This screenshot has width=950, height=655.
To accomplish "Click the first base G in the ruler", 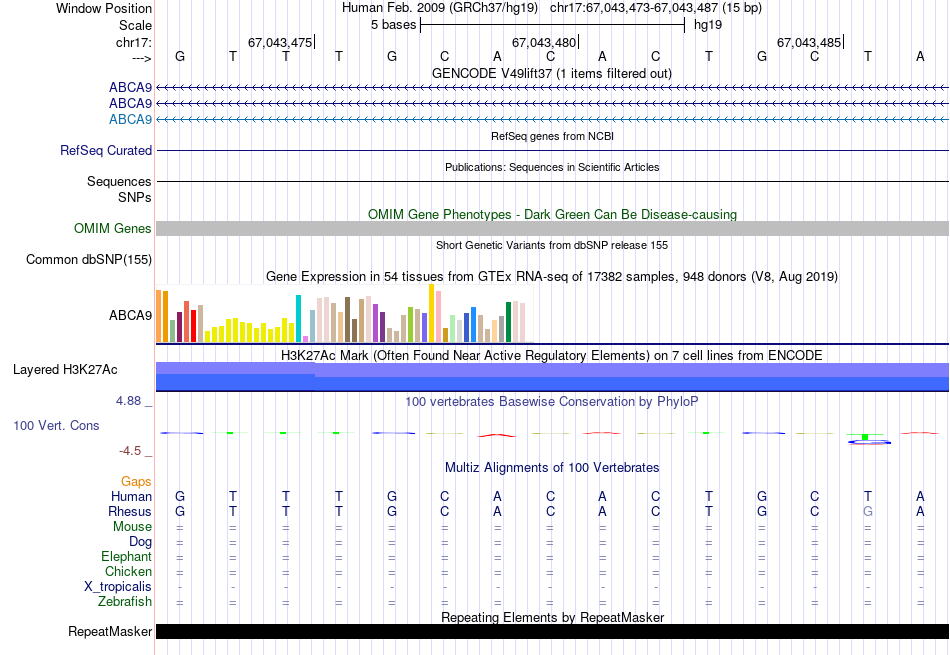I will tap(180, 56).
